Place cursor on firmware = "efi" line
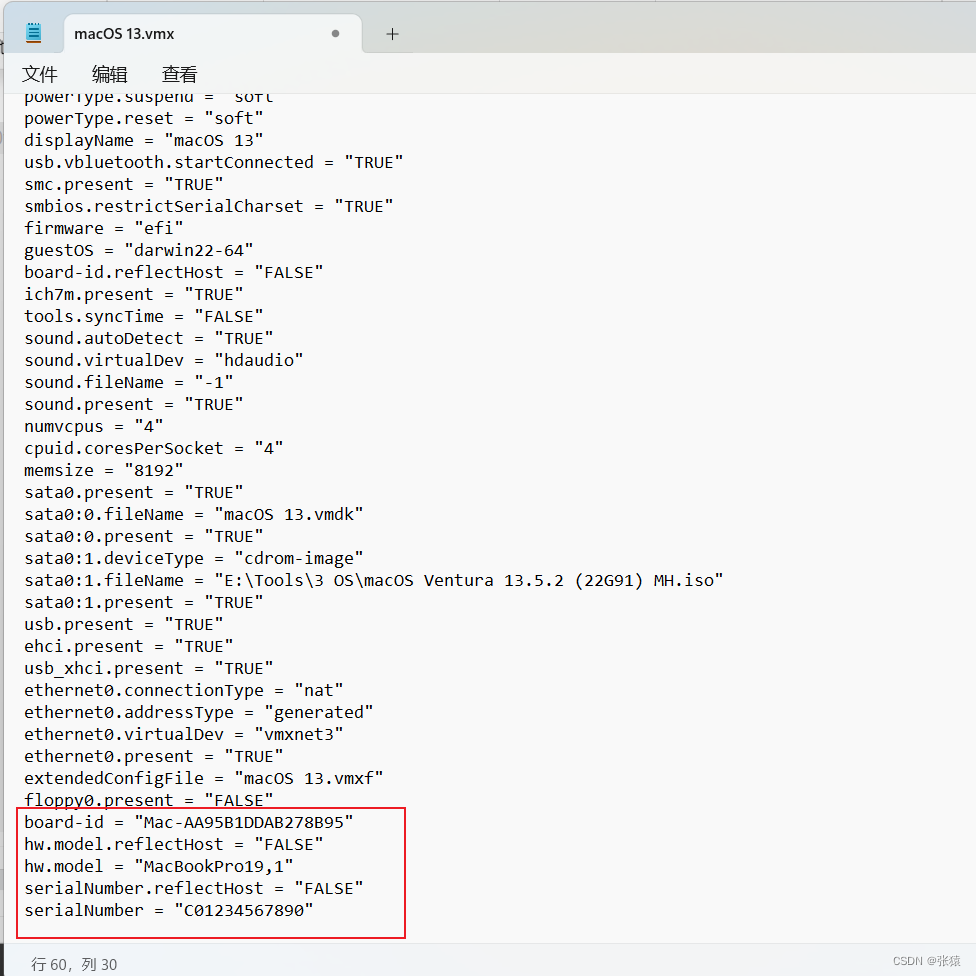Viewport: 976px width, 976px height. pos(104,228)
